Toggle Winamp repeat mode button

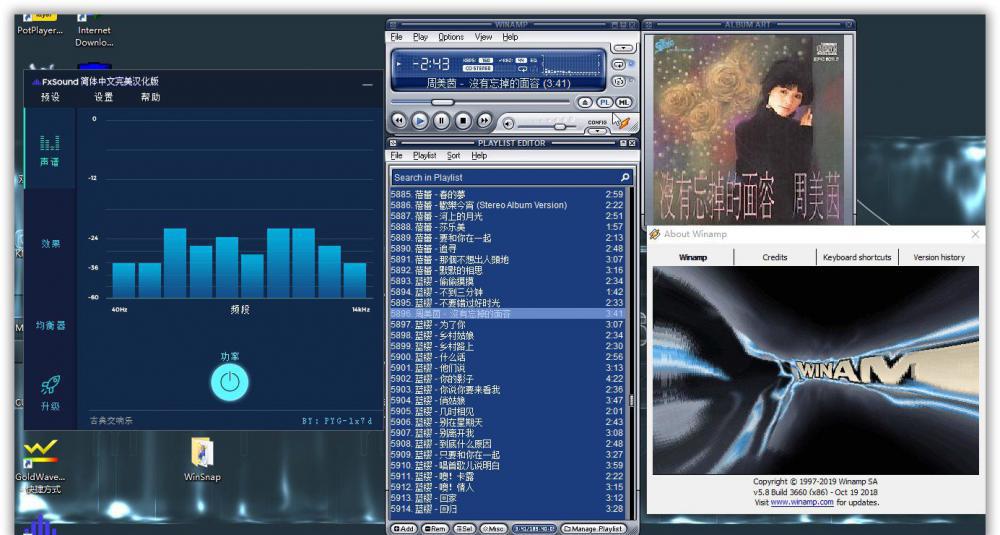tap(619, 64)
